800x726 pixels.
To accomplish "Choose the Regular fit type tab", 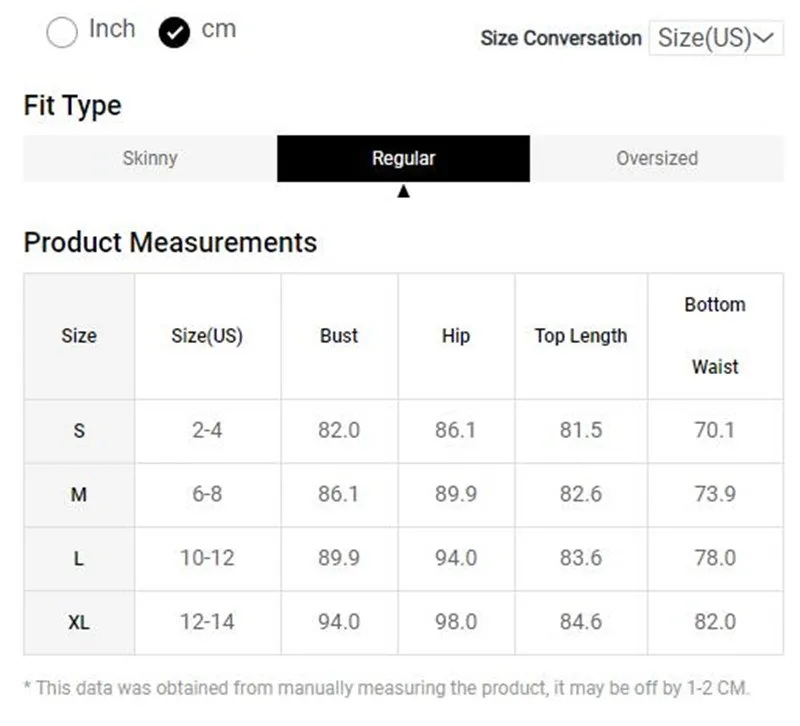I will (403, 158).
